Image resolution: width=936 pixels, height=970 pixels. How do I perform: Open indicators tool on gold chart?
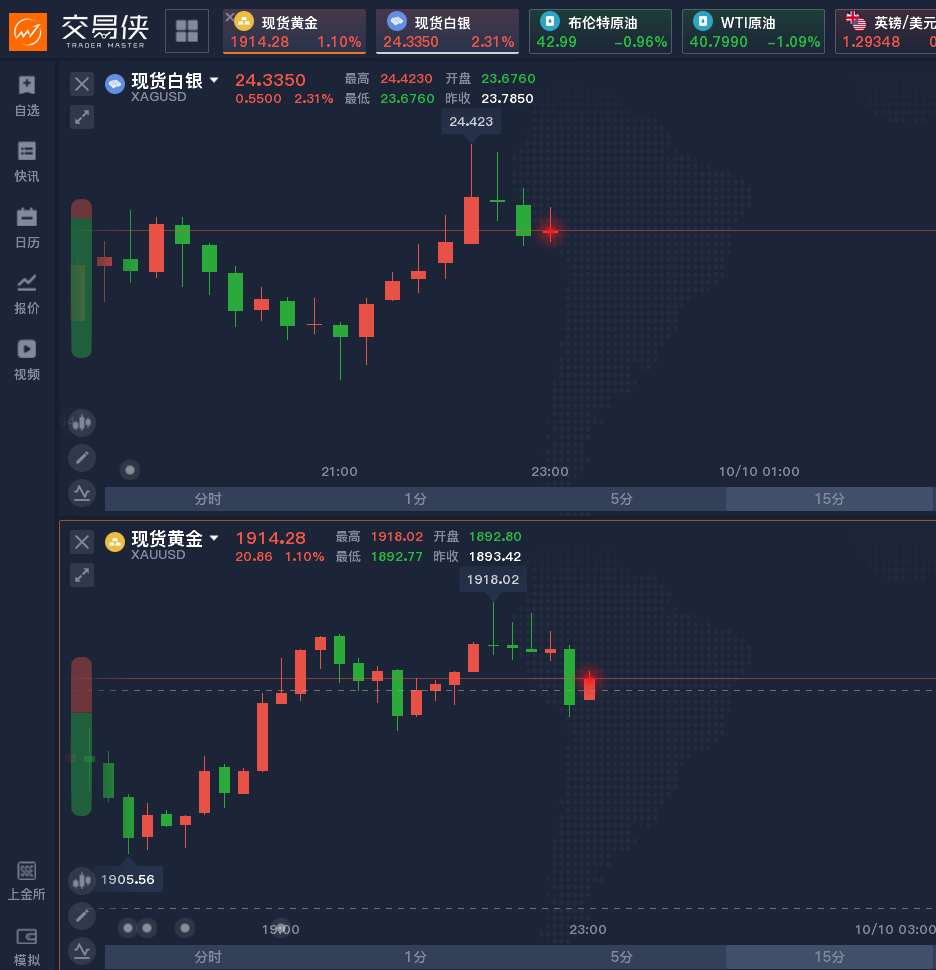[82, 951]
